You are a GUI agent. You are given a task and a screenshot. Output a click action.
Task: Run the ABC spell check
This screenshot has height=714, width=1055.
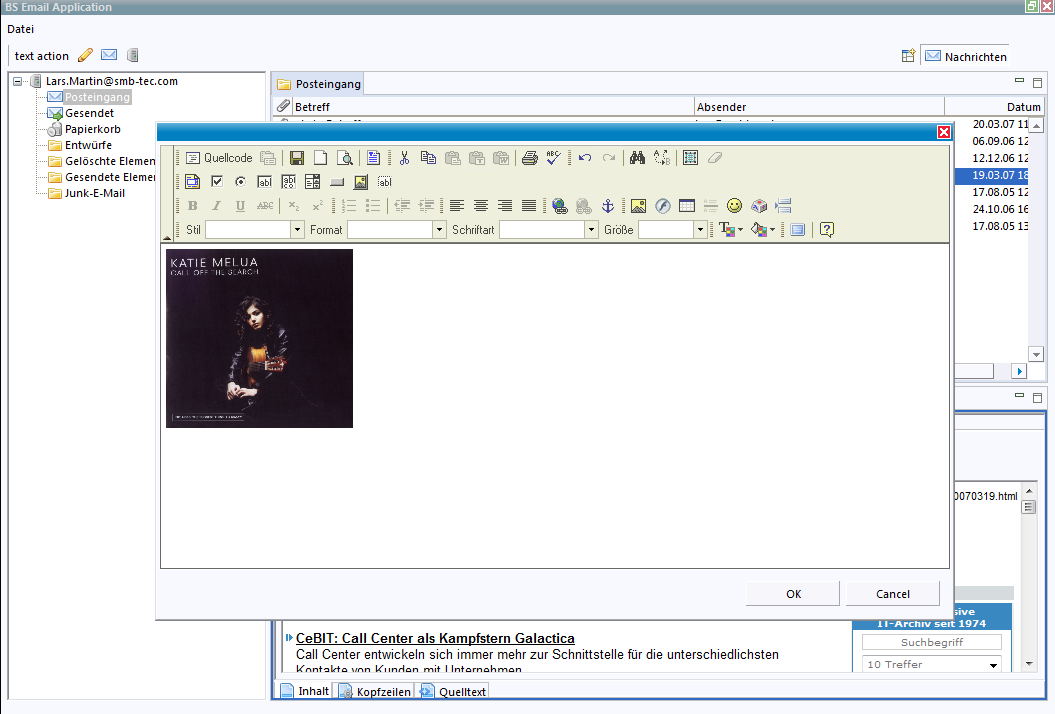(554, 158)
